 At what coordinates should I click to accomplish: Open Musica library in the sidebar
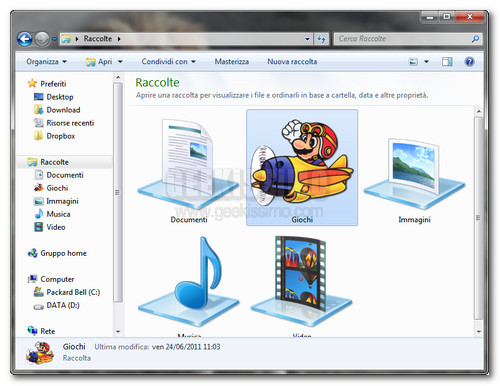point(58,214)
